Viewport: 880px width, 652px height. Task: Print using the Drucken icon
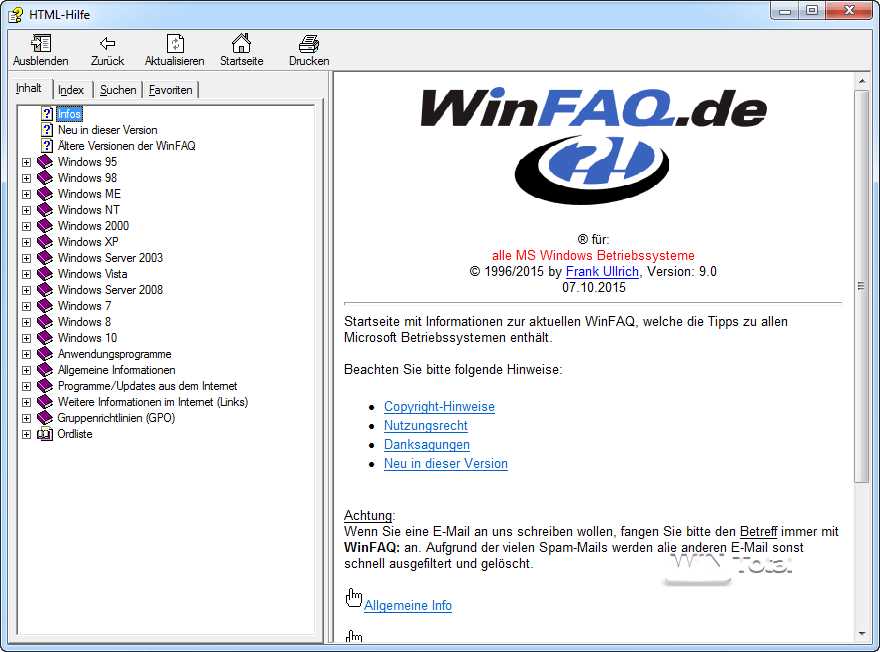309,43
